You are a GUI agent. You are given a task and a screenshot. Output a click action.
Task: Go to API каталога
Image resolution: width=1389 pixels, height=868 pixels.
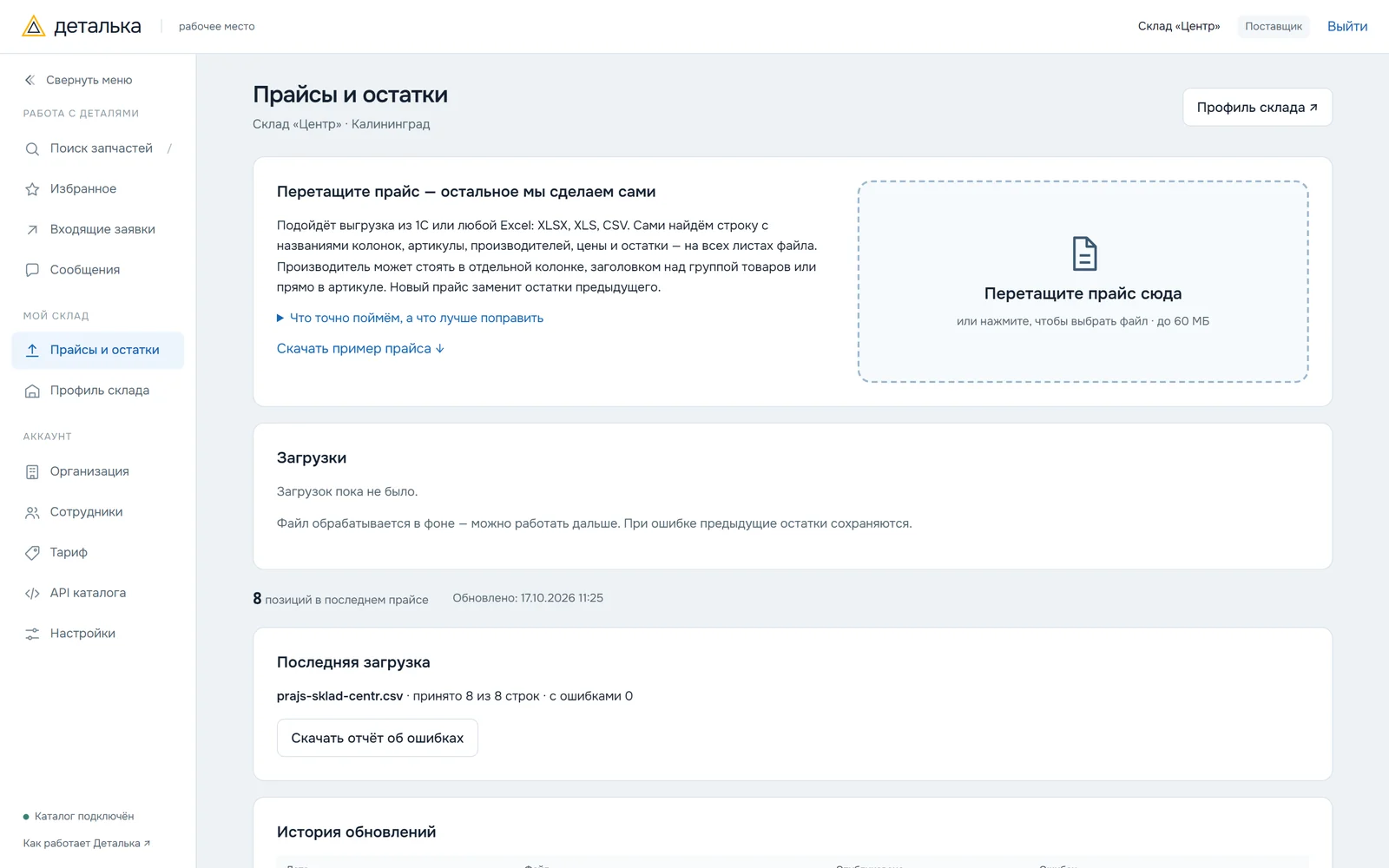(x=98, y=594)
